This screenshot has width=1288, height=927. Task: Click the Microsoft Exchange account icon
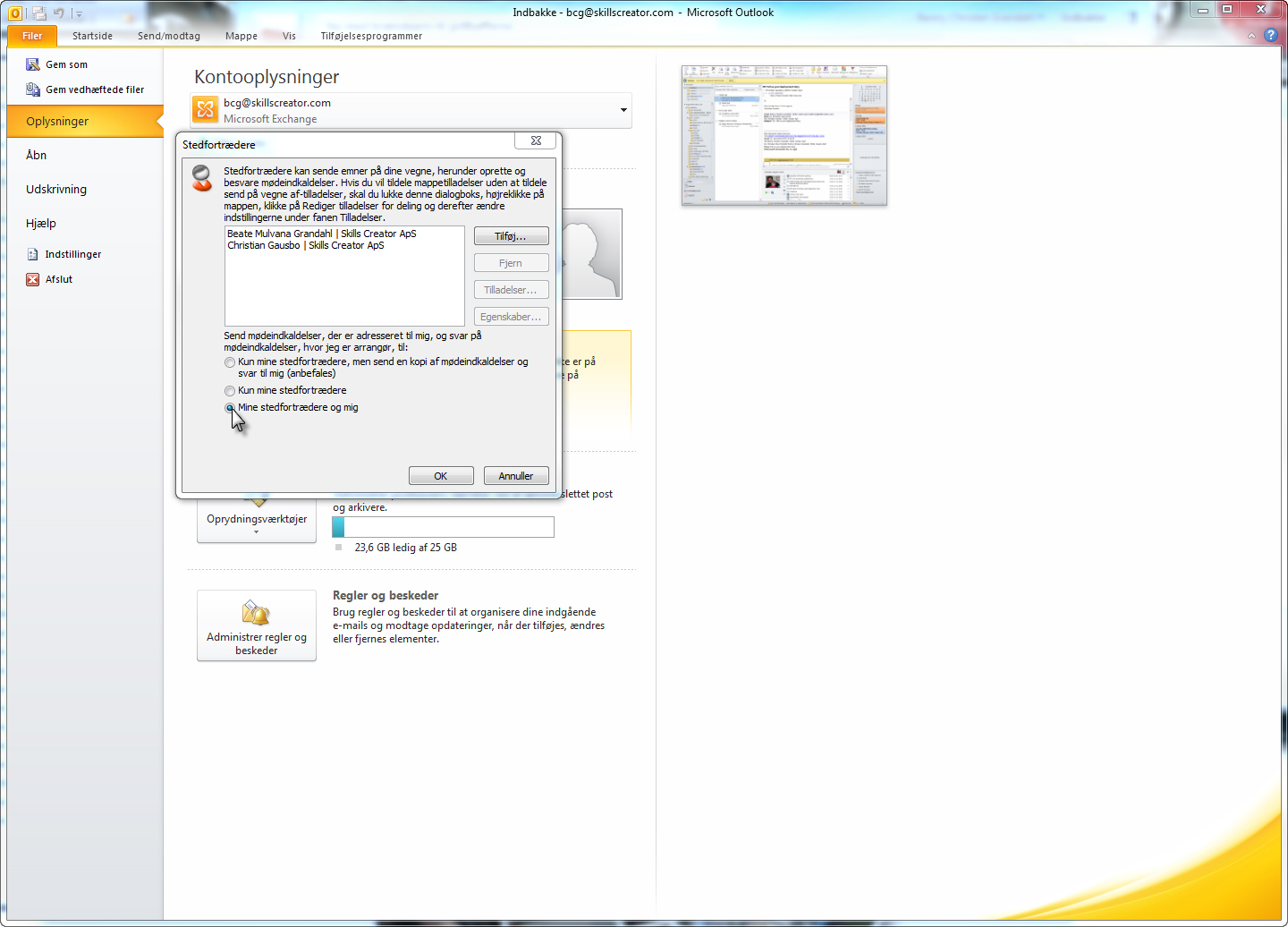206,110
